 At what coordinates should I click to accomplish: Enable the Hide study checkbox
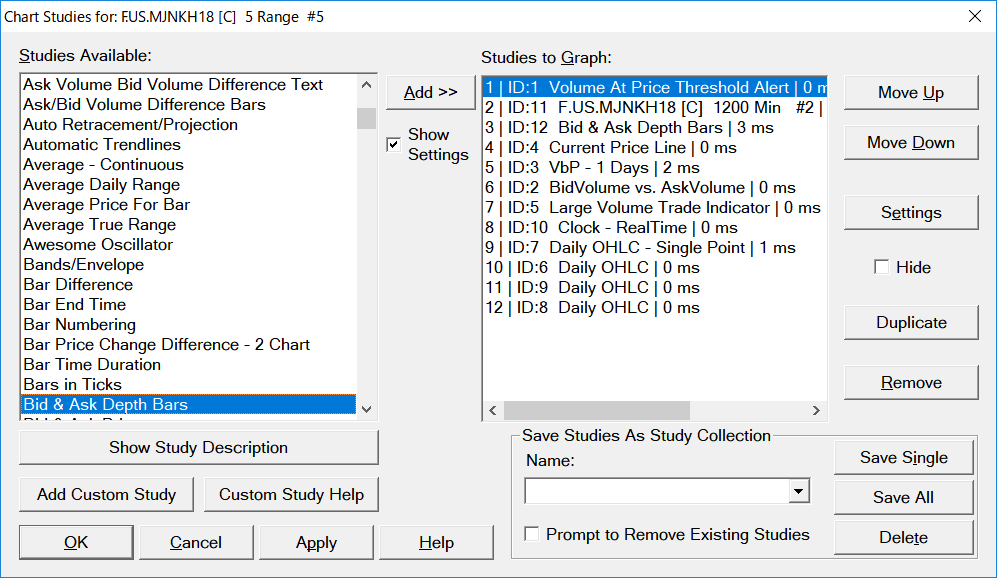point(881,267)
